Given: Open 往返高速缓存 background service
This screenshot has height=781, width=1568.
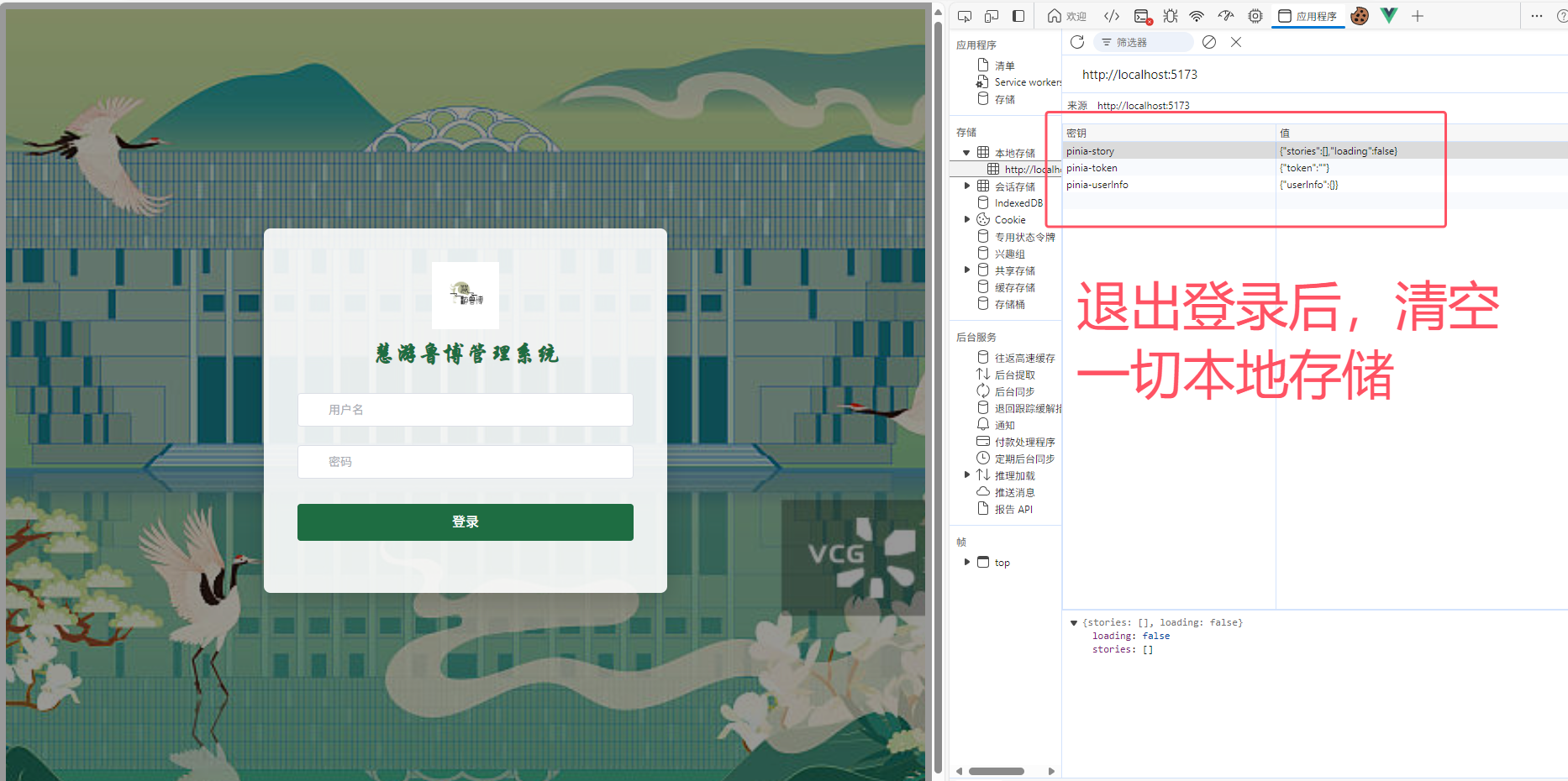Looking at the screenshot, I should (x=1024, y=358).
